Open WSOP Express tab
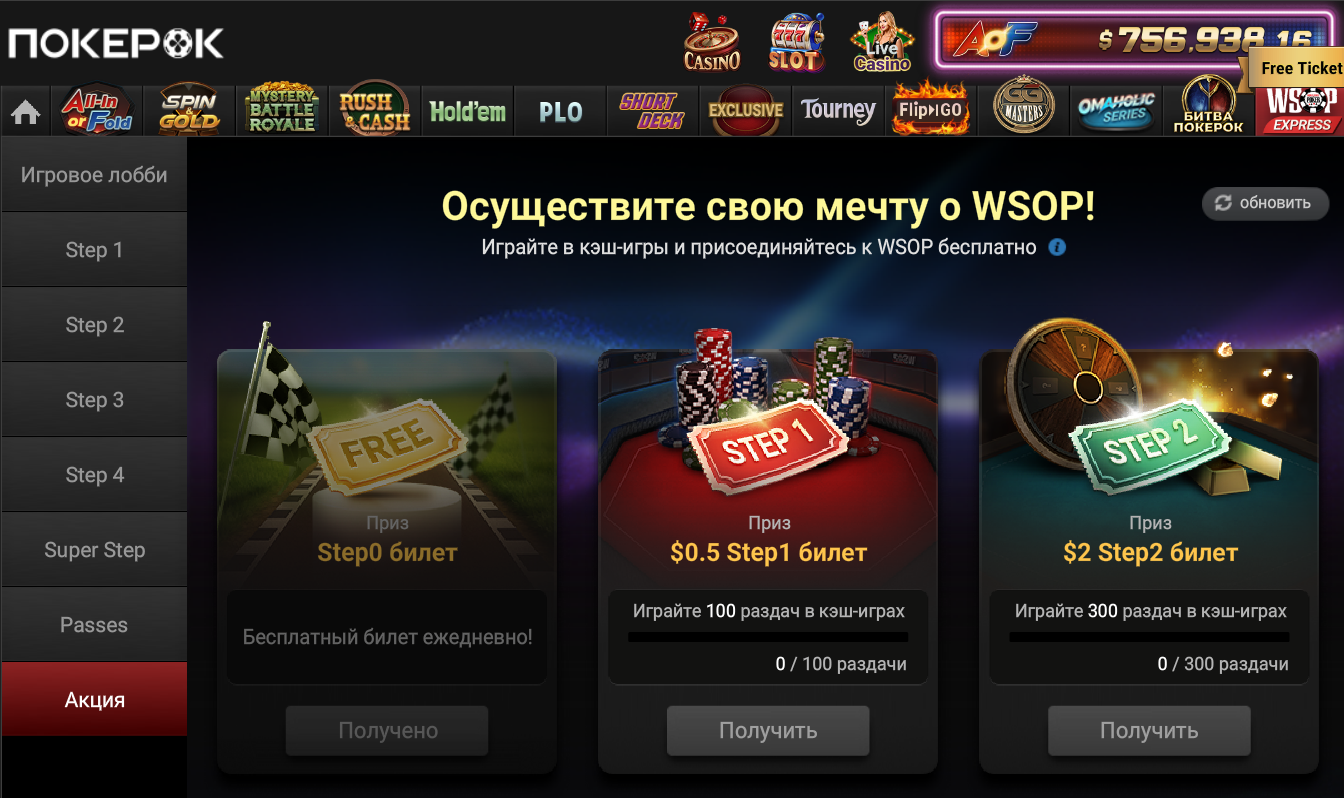 pos(1300,110)
